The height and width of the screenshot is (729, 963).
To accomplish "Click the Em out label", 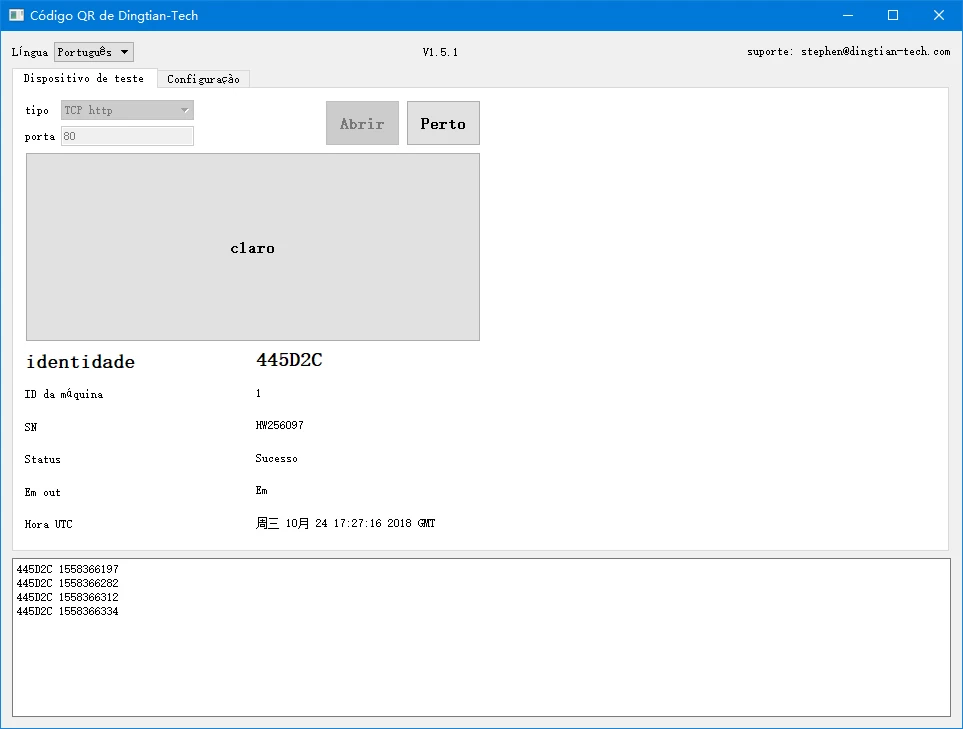I will tap(42, 493).
